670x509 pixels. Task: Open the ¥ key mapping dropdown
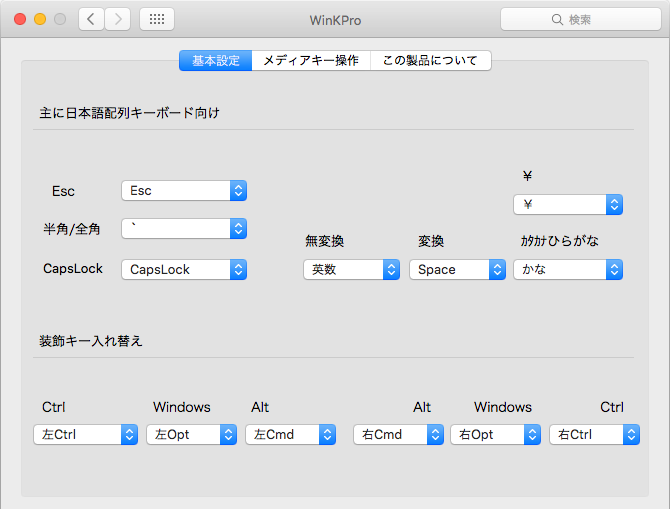click(568, 205)
